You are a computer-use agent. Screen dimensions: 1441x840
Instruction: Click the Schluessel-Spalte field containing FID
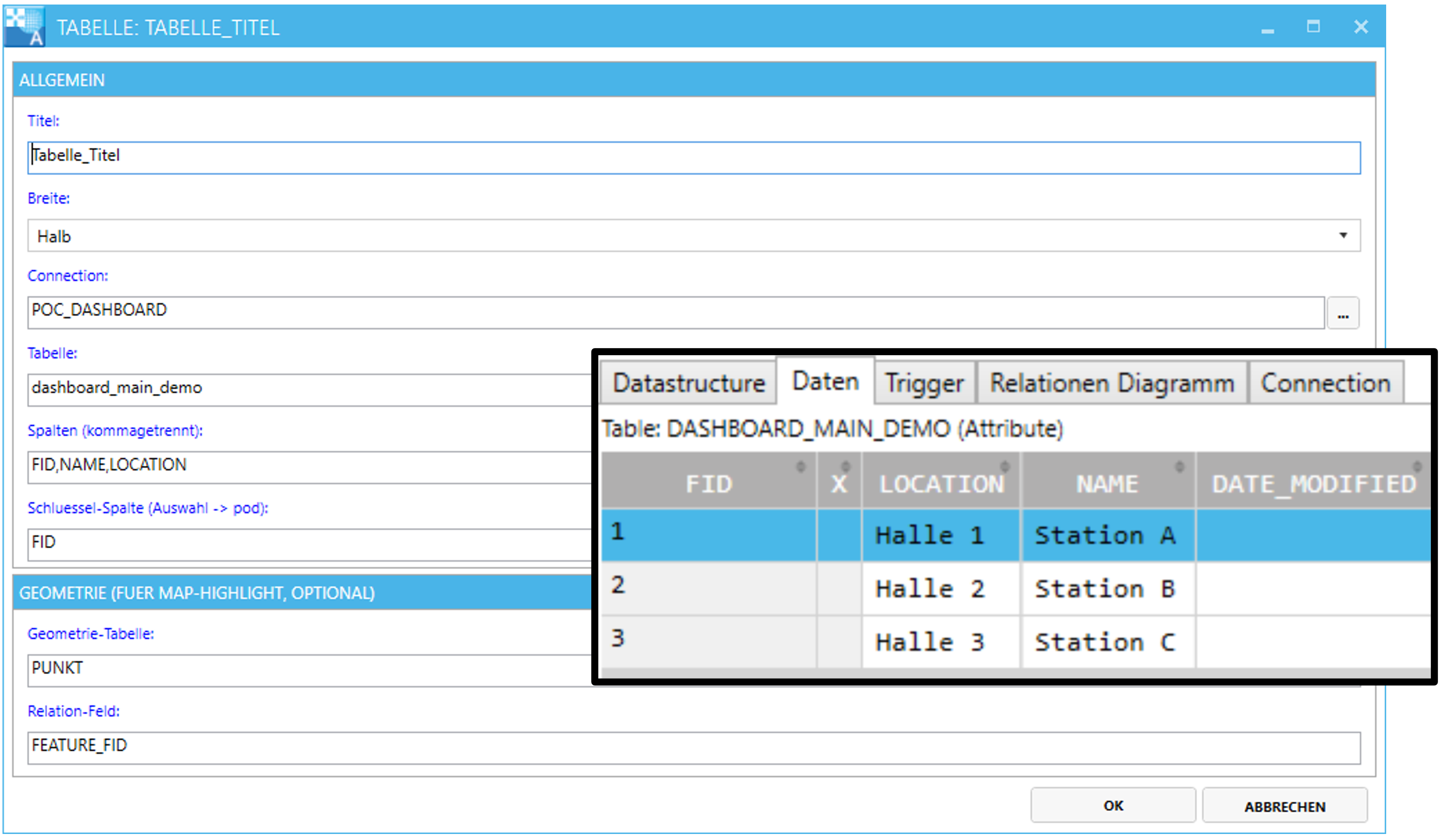click(309, 544)
